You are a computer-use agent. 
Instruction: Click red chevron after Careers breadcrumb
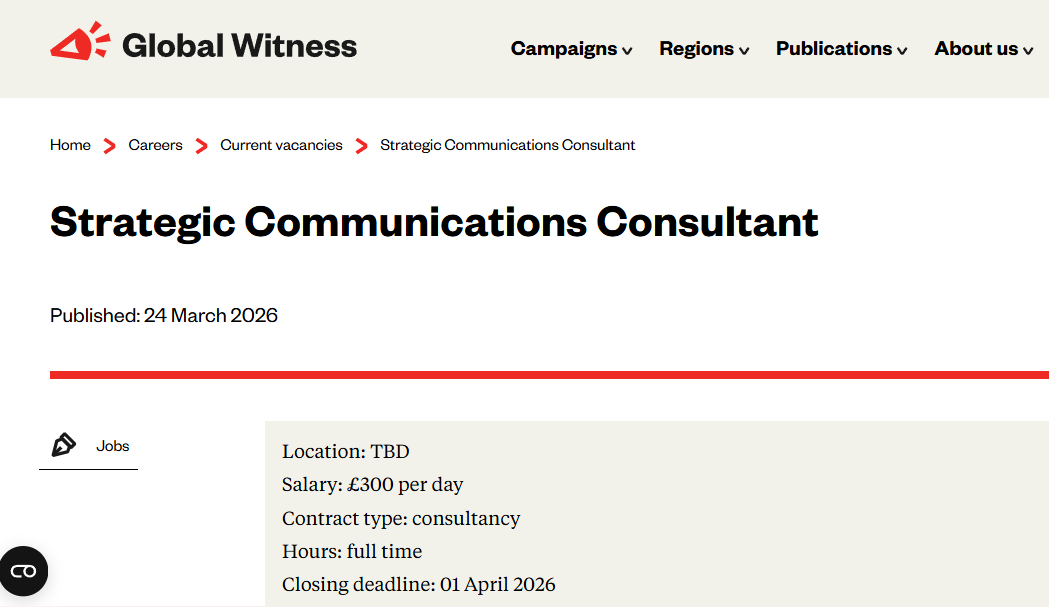(x=201, y=146)
